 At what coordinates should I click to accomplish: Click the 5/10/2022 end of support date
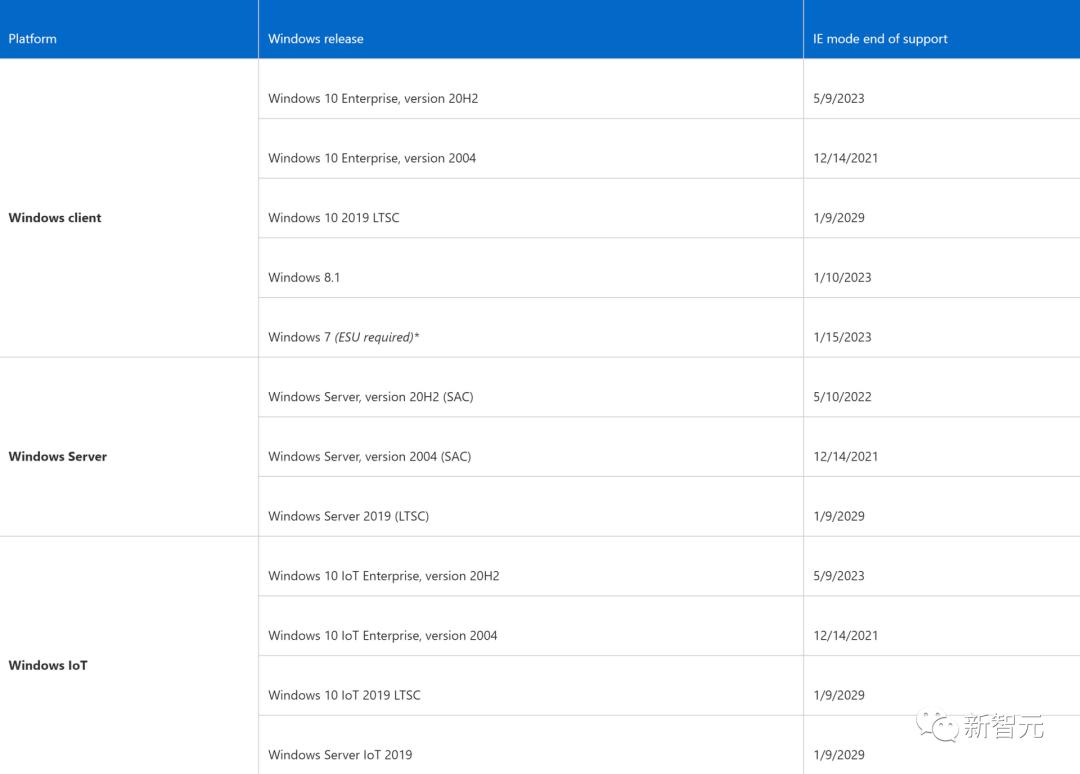[842, 397]
